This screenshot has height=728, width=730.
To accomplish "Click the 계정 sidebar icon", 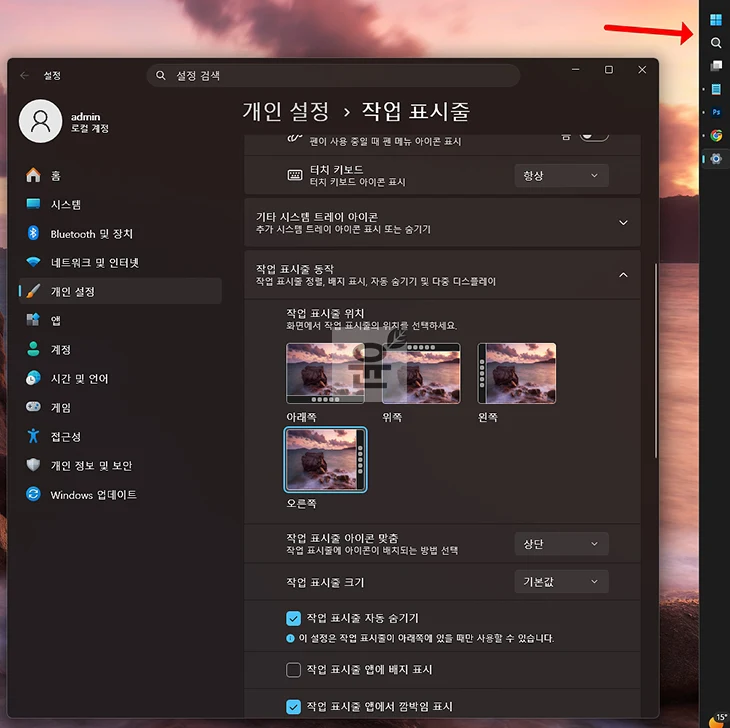I will tap(33, 349).
